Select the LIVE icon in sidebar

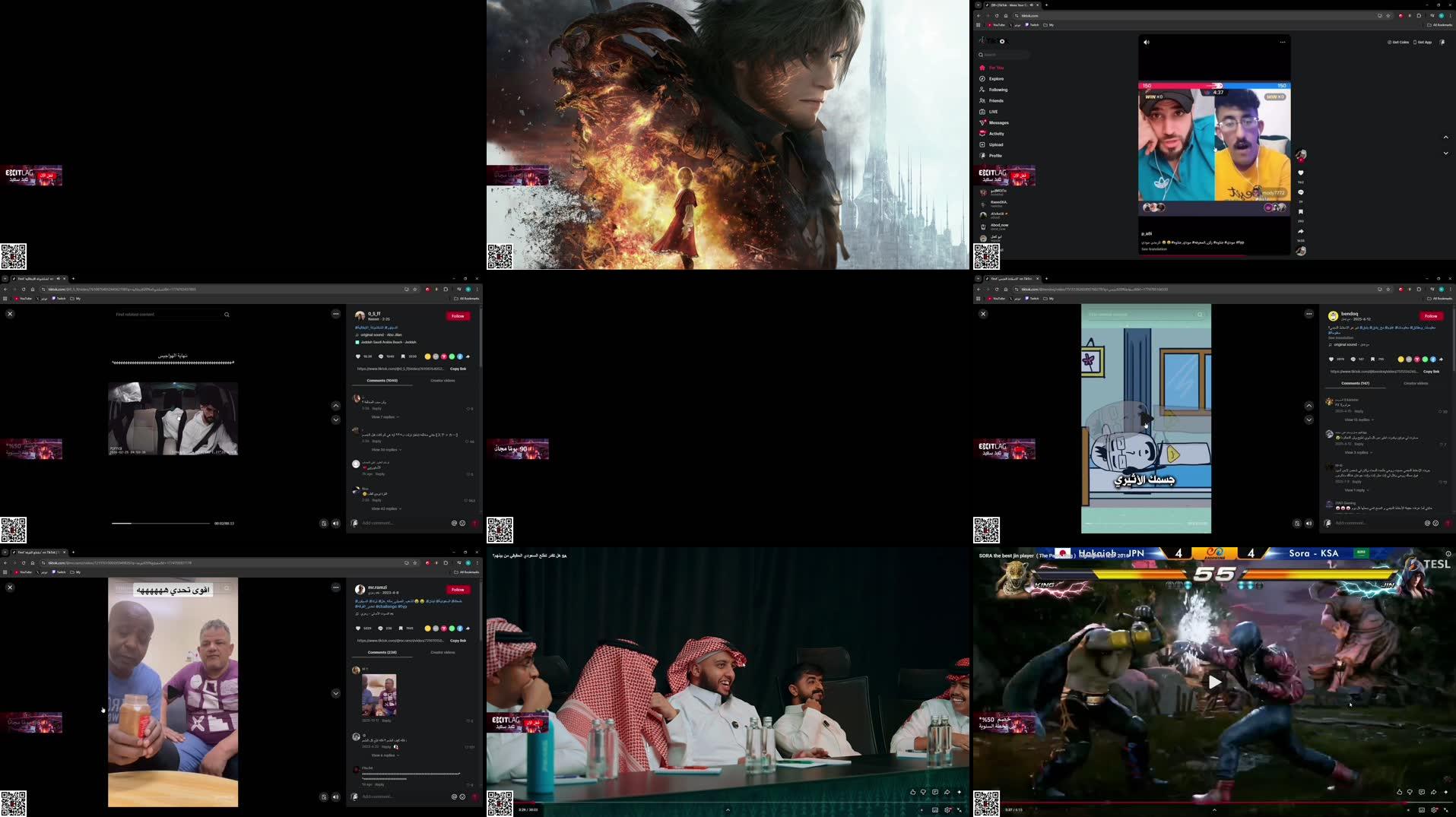982,112
